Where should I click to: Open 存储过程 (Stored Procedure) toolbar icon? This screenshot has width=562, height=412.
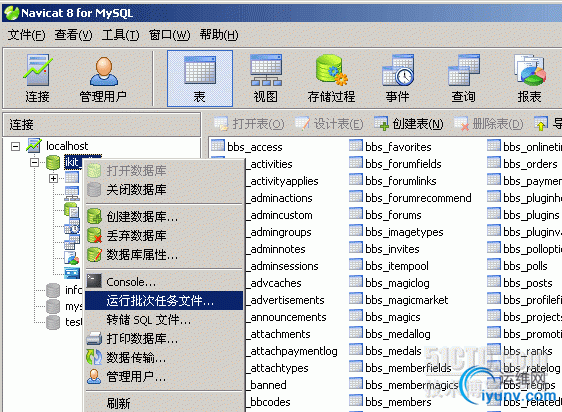tap(331, 78)
